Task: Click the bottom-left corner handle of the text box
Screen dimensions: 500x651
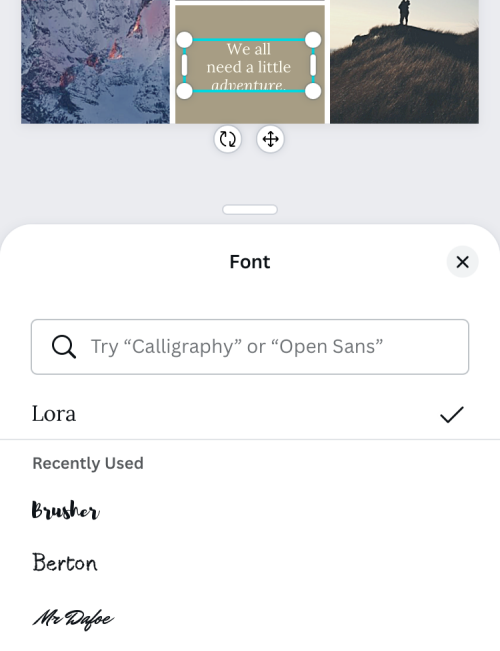Action: point(185,91)
